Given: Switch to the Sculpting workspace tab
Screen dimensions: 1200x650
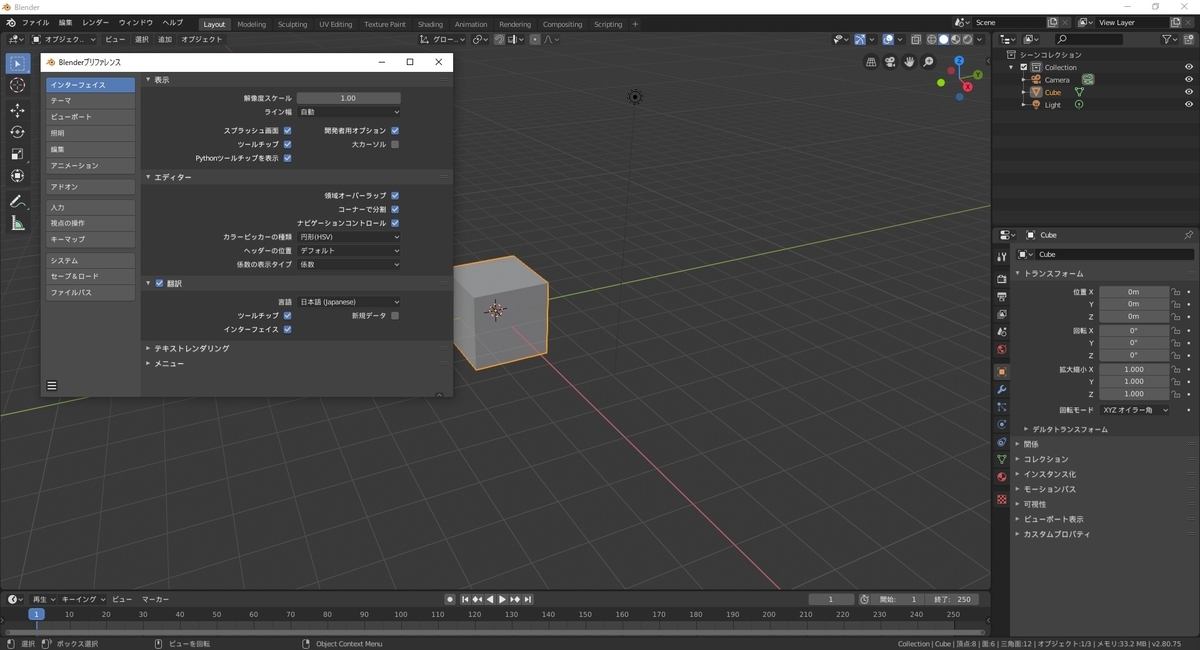Looking at the screenshot, I should coord(293,24).
